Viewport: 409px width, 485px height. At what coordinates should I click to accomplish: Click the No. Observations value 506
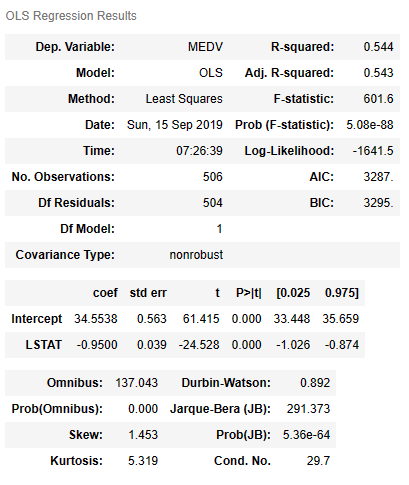click(213, 177)
